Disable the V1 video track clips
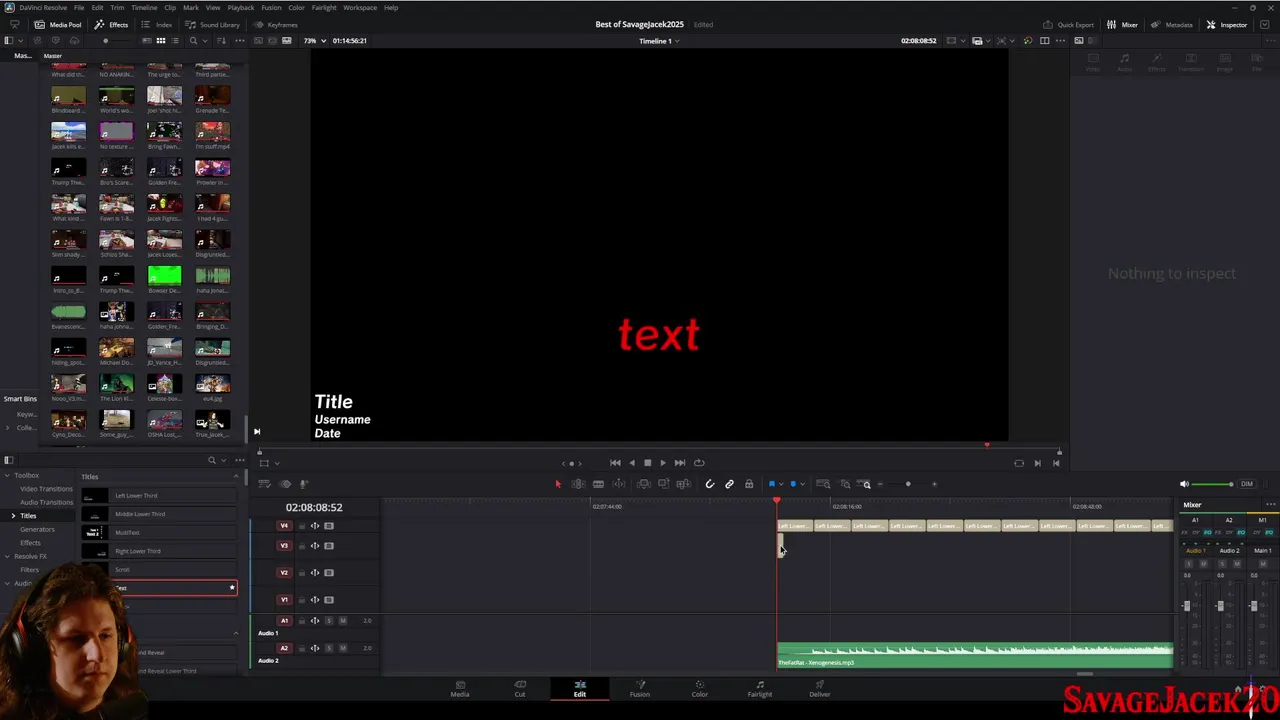 click(x=328, y=600)
